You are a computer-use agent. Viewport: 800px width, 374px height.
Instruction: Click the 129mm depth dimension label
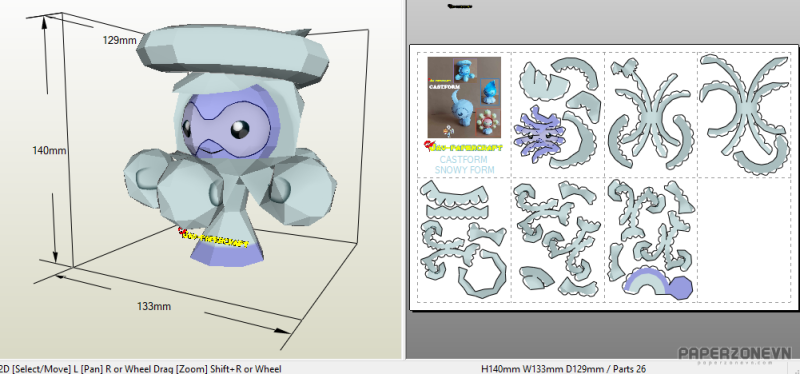(x=119, y=39)
